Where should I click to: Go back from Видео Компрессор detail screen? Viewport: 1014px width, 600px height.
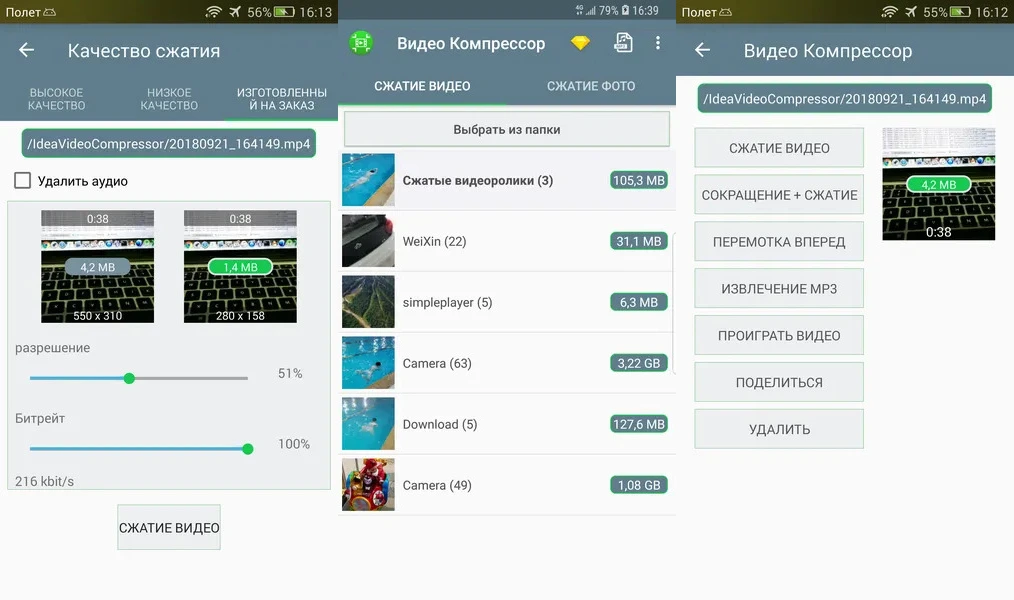(702, 50)
